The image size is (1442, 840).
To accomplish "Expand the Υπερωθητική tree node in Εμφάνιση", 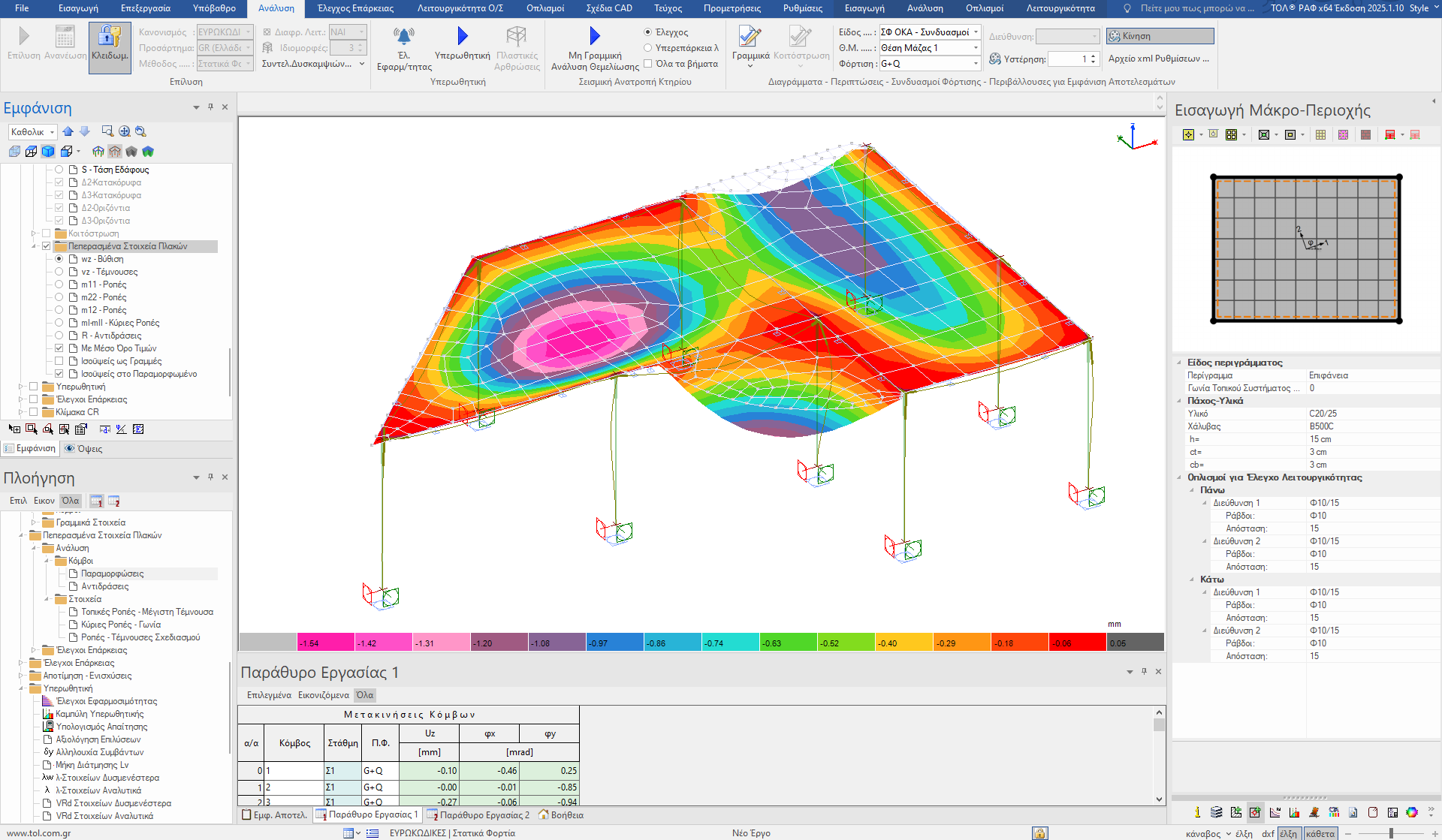I will [21, 387].
